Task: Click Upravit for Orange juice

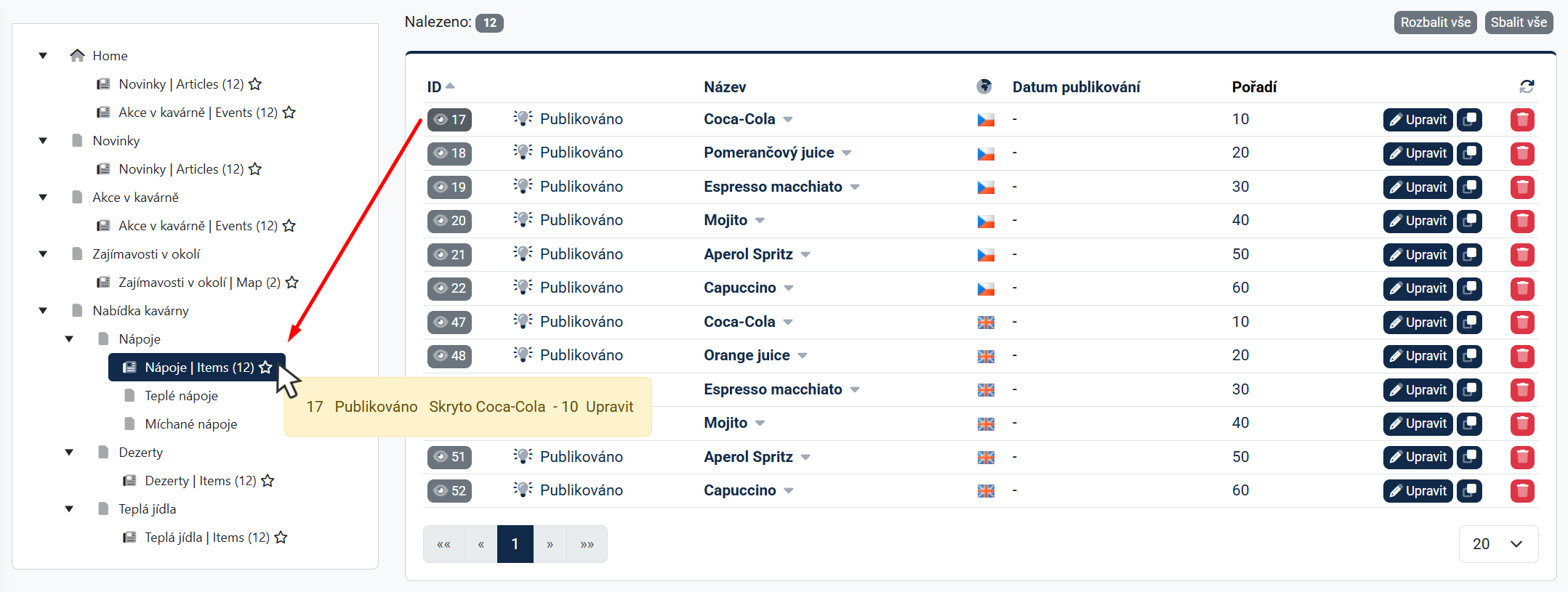Action: click(1418, 356)
